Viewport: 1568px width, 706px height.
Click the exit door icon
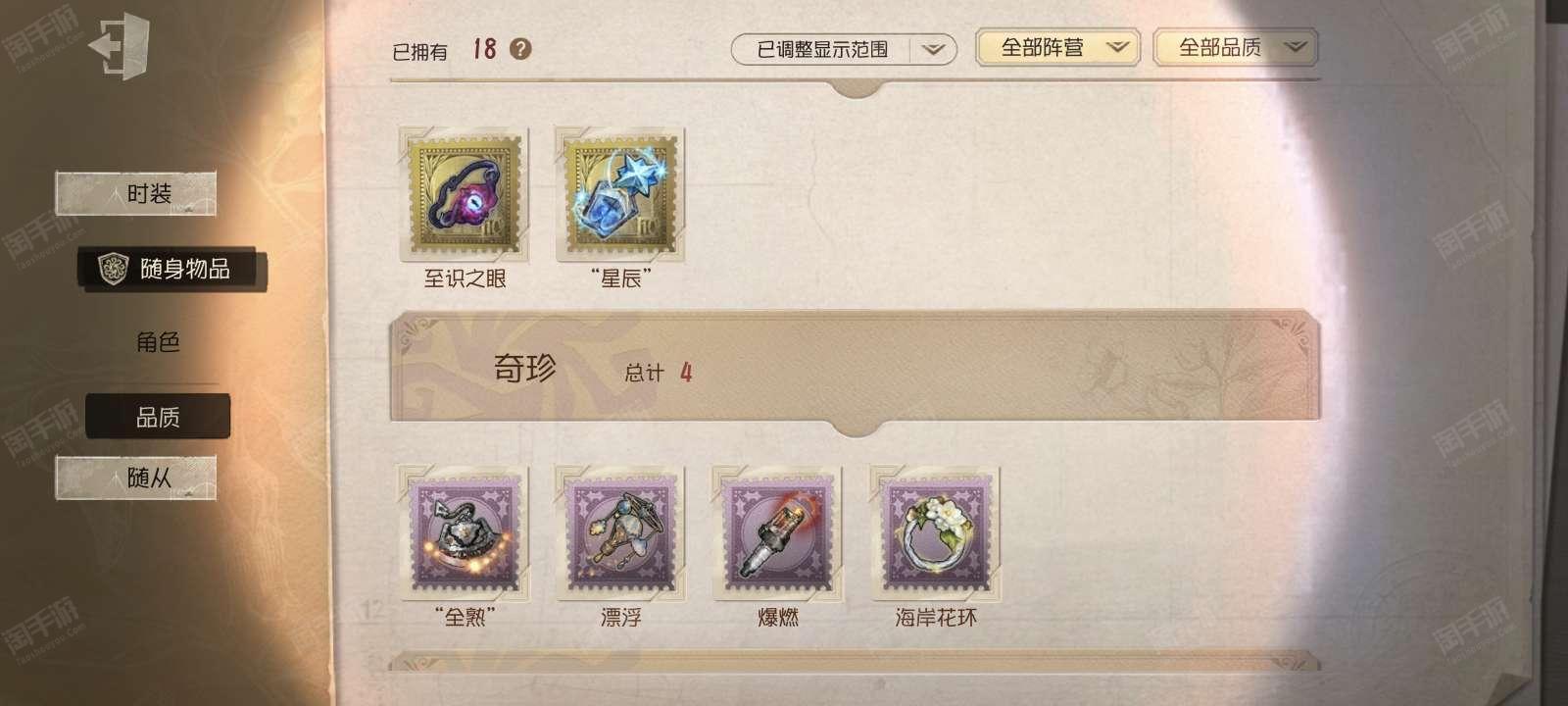pyautogui.click(x=119, y=46)
